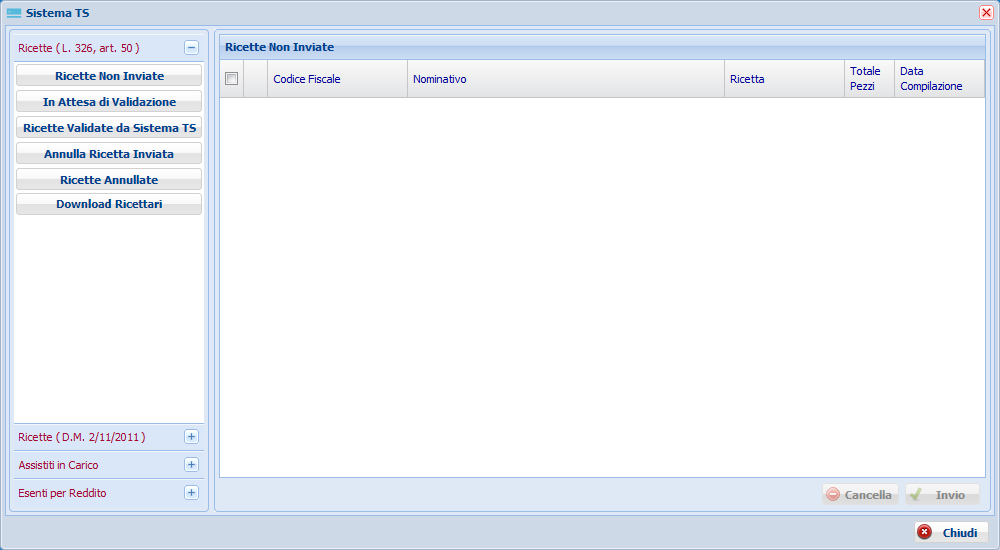Open In Attesa di Validazione
Image resolution: width=1000 pixels, height=550 pixels.
pyautogui.click(x=109, y=101)
